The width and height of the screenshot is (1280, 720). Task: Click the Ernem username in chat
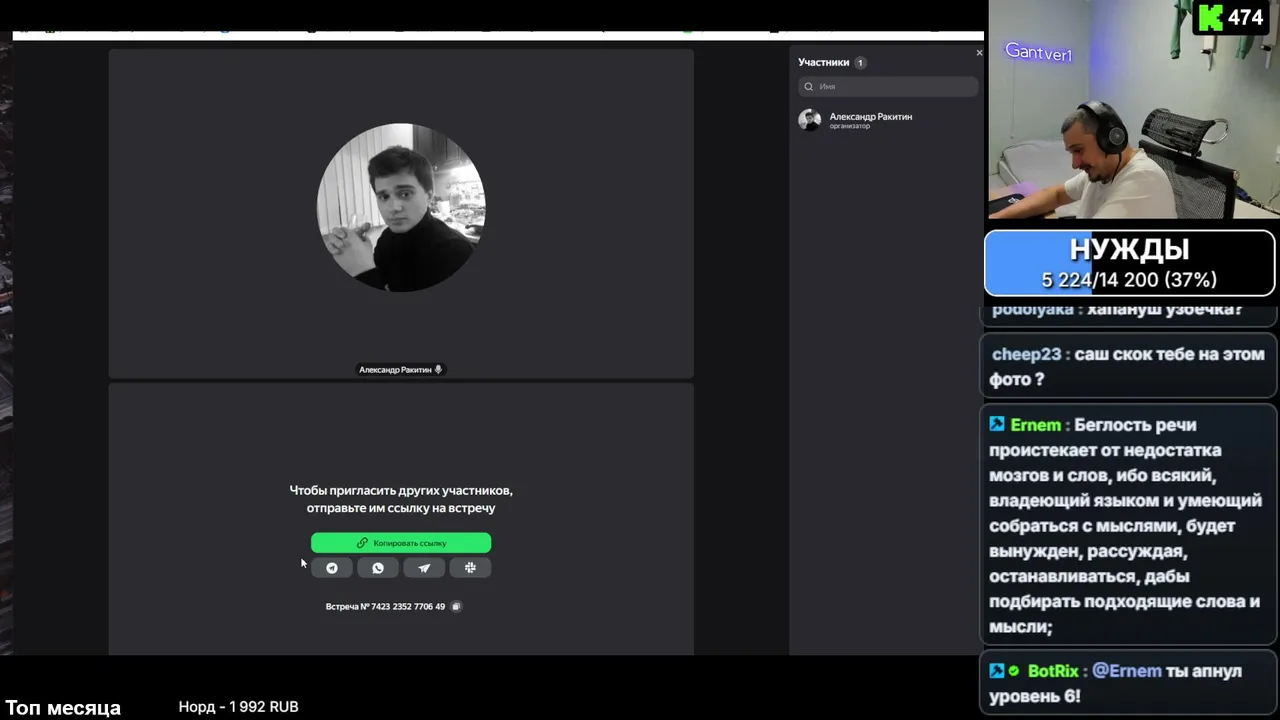[1035, 425]
